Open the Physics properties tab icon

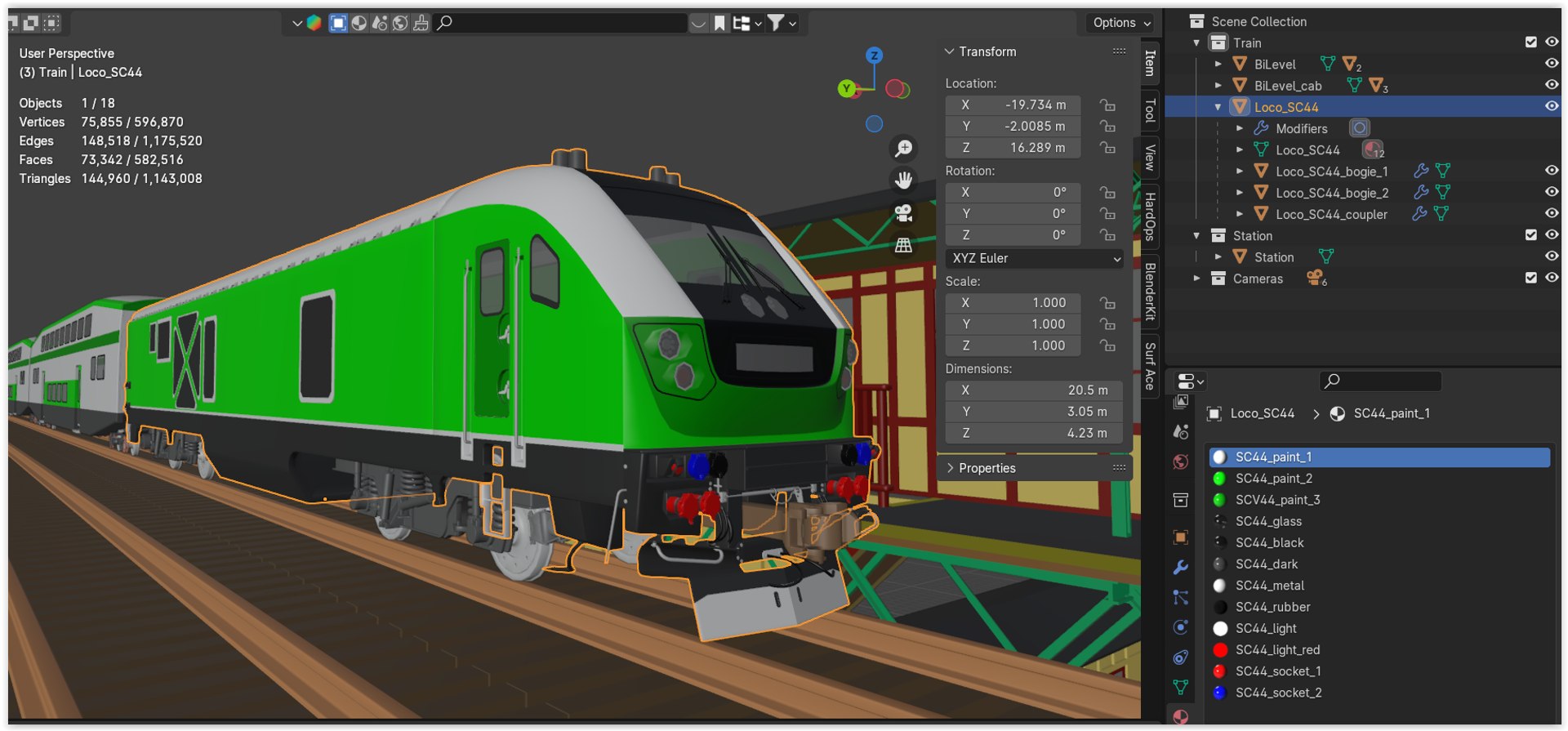pyautogui.click(x=1180, y=627)
